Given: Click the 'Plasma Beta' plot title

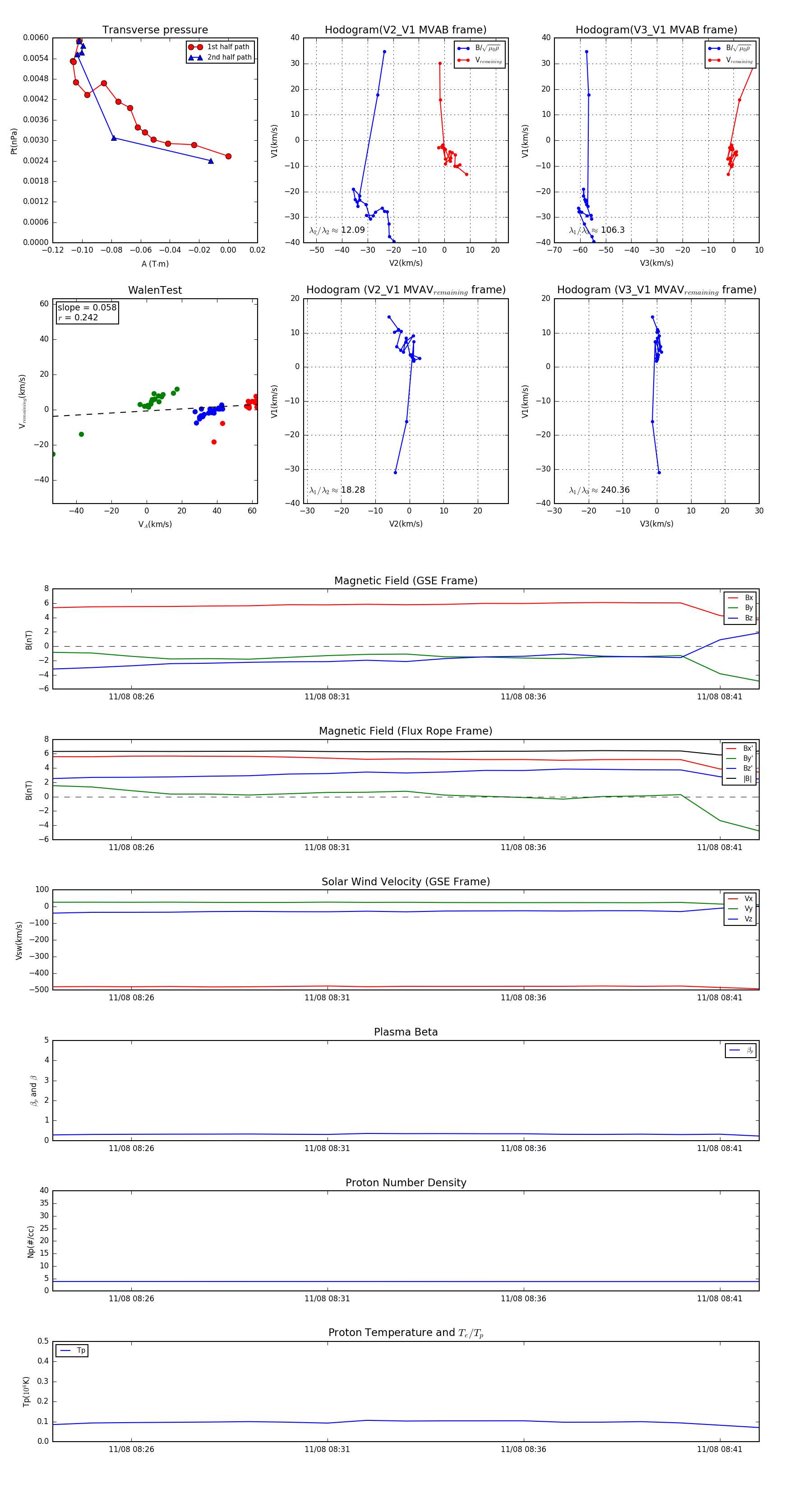Looking at the screenshot, I should (x=406, y=1032).
